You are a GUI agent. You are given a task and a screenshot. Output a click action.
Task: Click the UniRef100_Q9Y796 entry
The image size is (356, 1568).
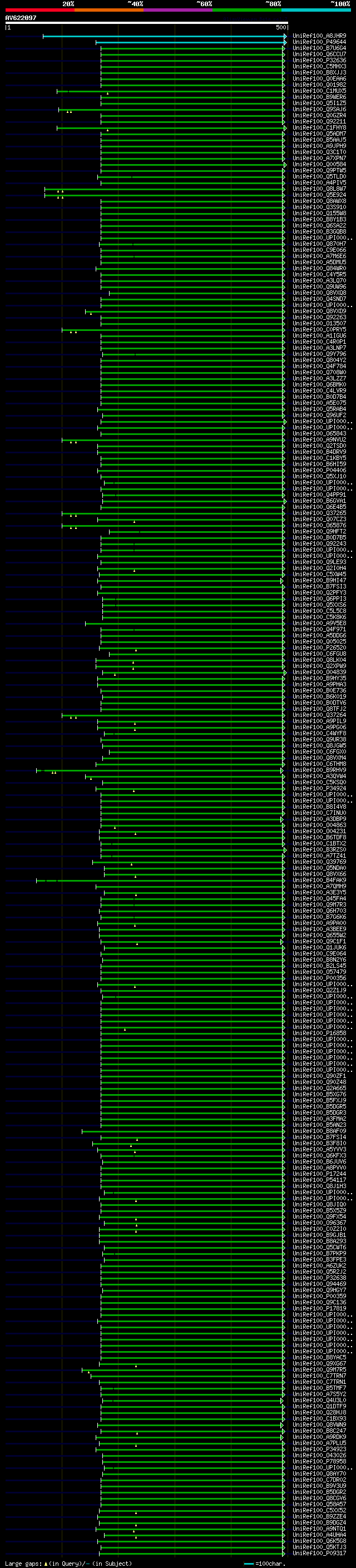coord(319,354)
